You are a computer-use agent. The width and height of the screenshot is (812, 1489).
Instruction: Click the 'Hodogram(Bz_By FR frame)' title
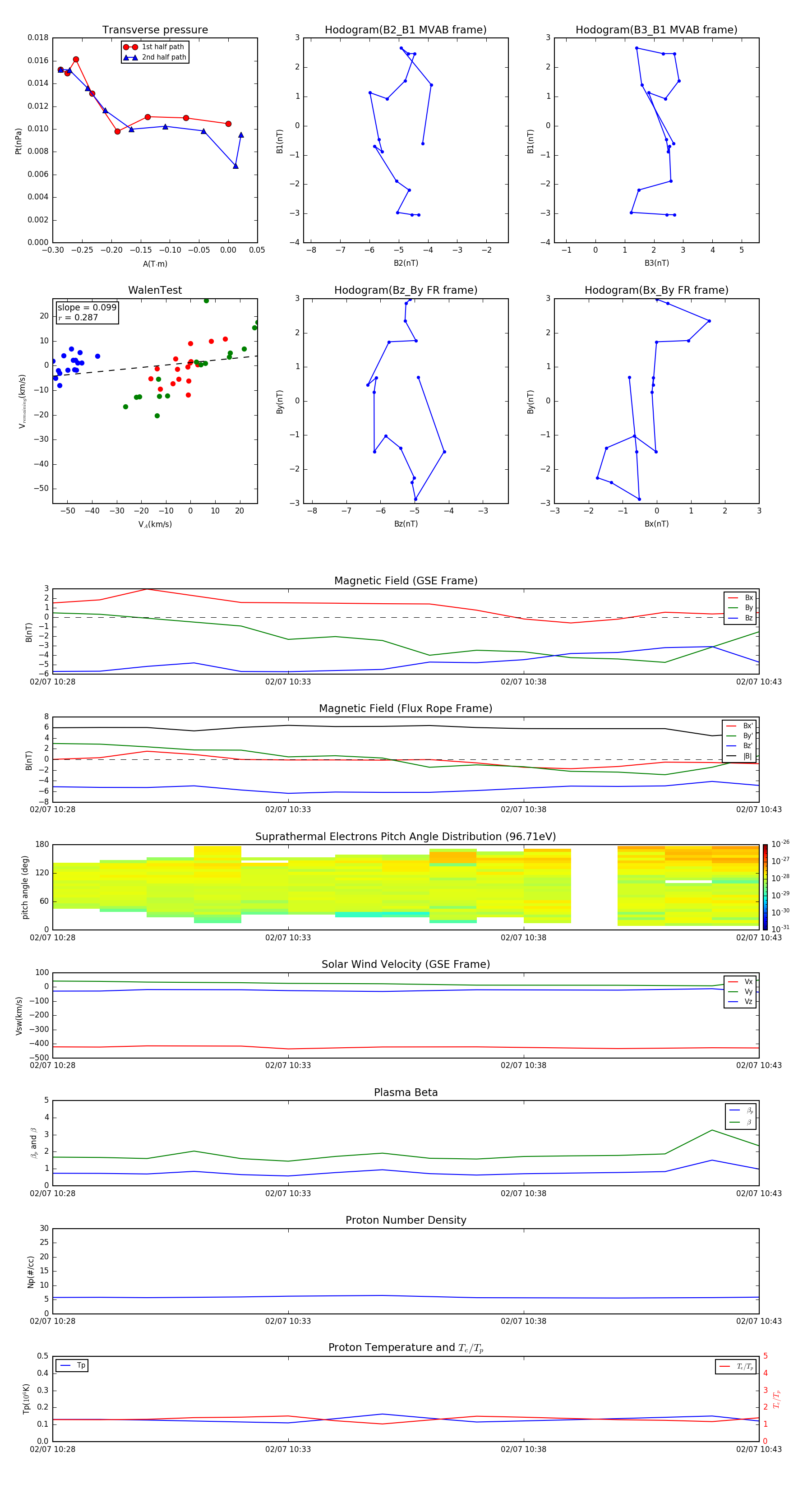(x=406, y=290)
